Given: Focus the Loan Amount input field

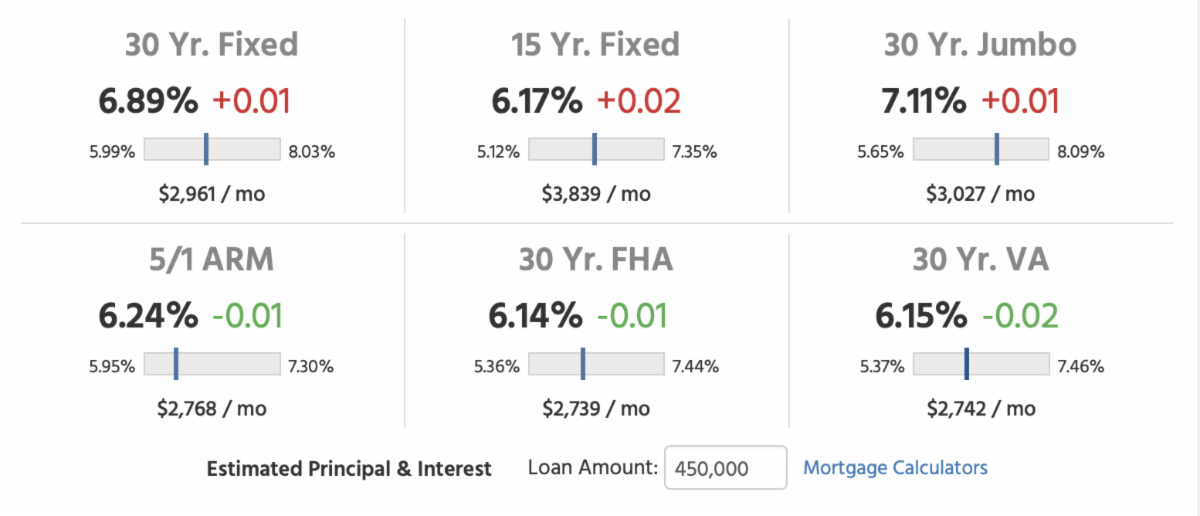Looking at the screenshot, I should click(725, 468).
